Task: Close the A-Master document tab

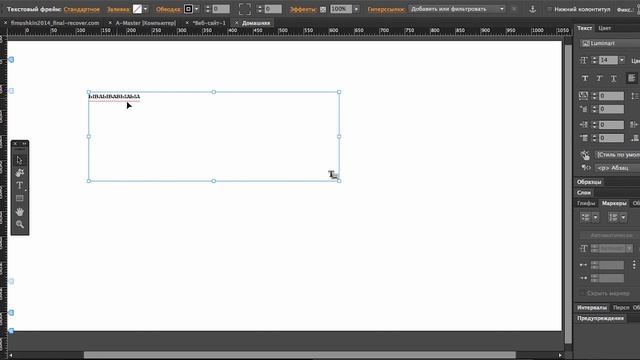Action: (x=110, y=23)
